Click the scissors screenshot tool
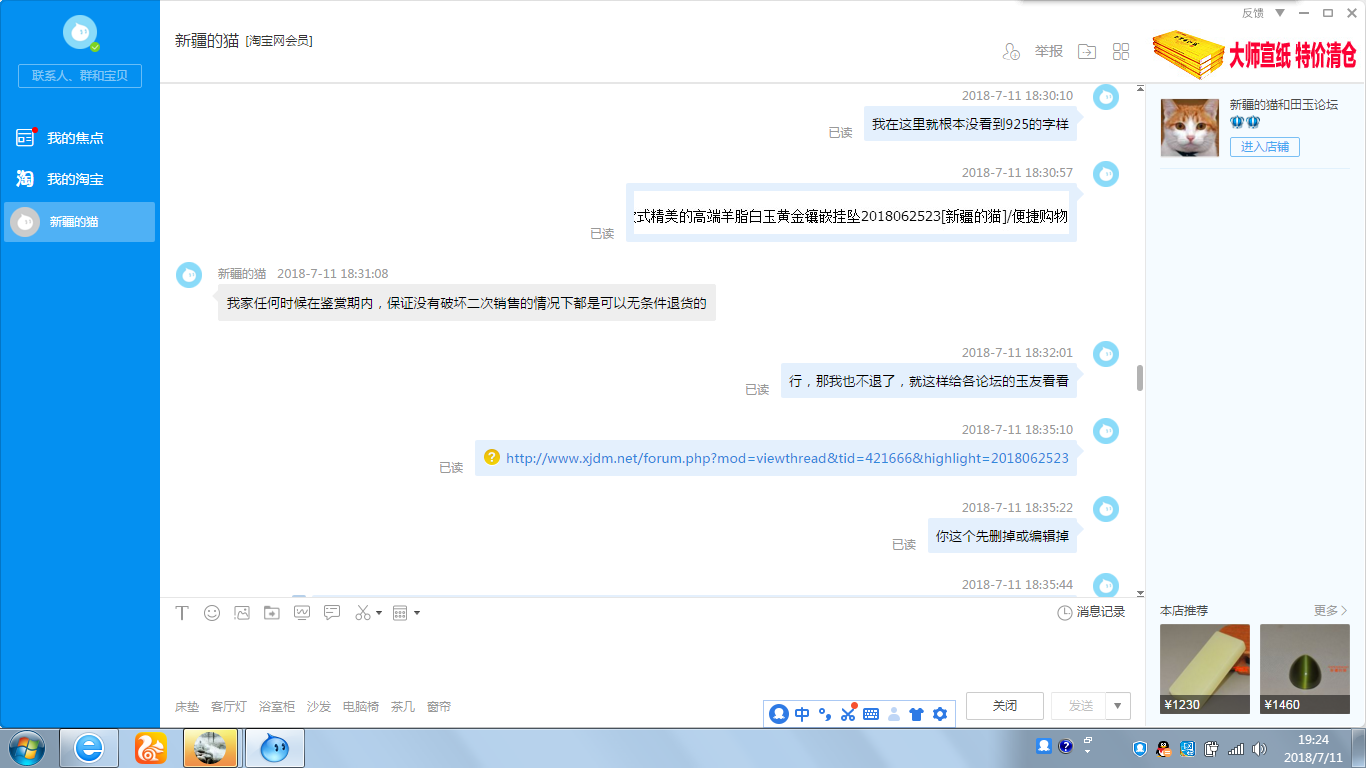The image size is (1366, 768). pos(362,613)
